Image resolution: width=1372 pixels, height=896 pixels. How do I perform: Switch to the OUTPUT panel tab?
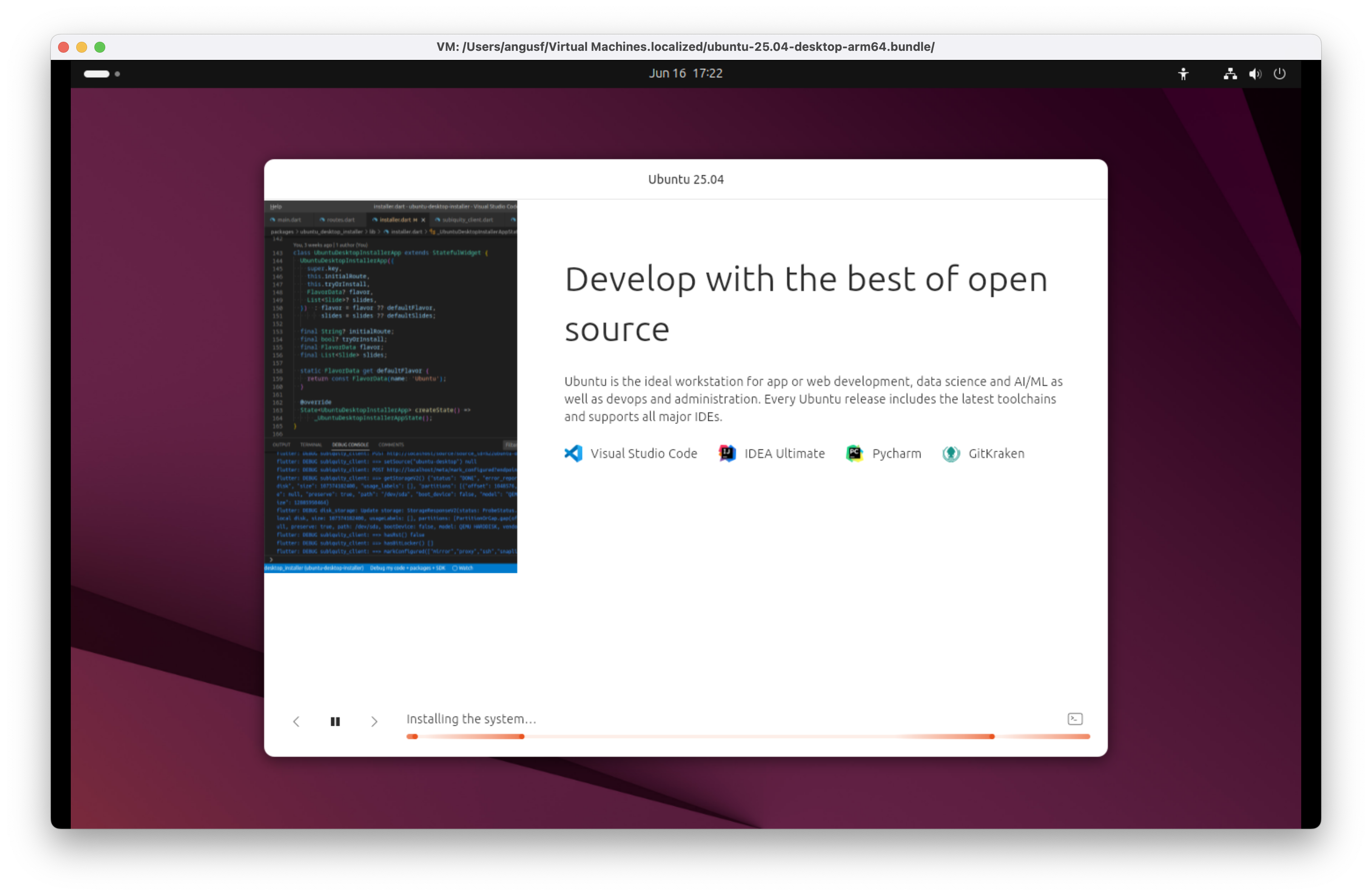[x=282, y=444]
